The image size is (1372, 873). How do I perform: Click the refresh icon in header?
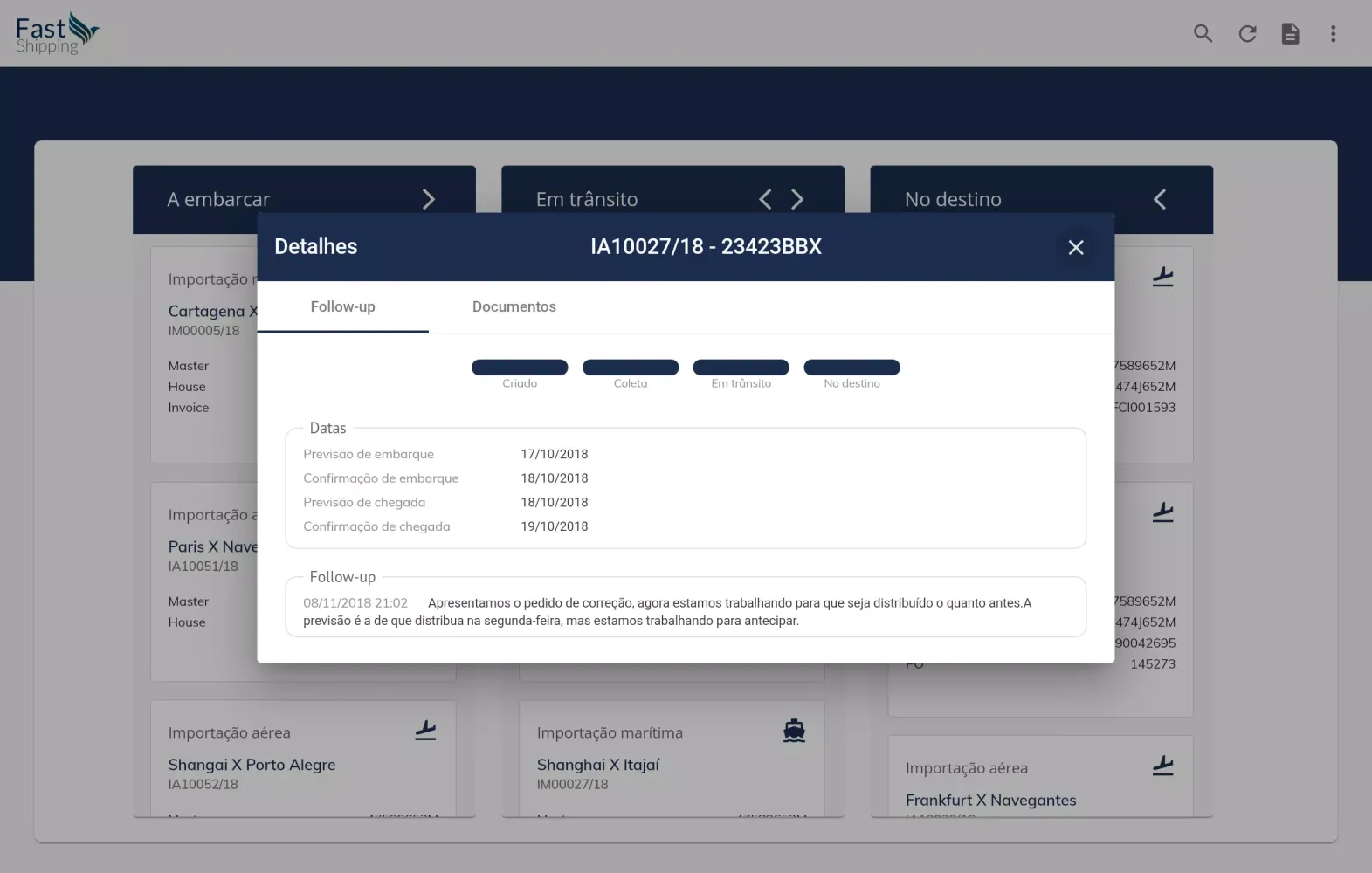(1247, 33)
